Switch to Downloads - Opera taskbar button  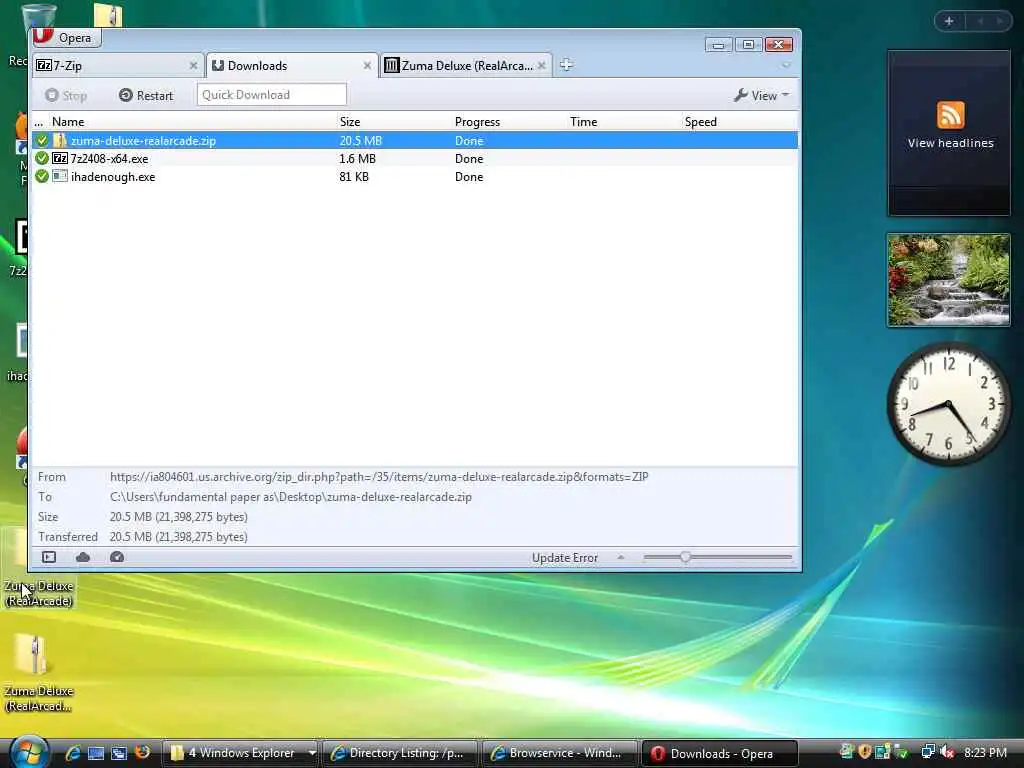(x=720, y=753)
